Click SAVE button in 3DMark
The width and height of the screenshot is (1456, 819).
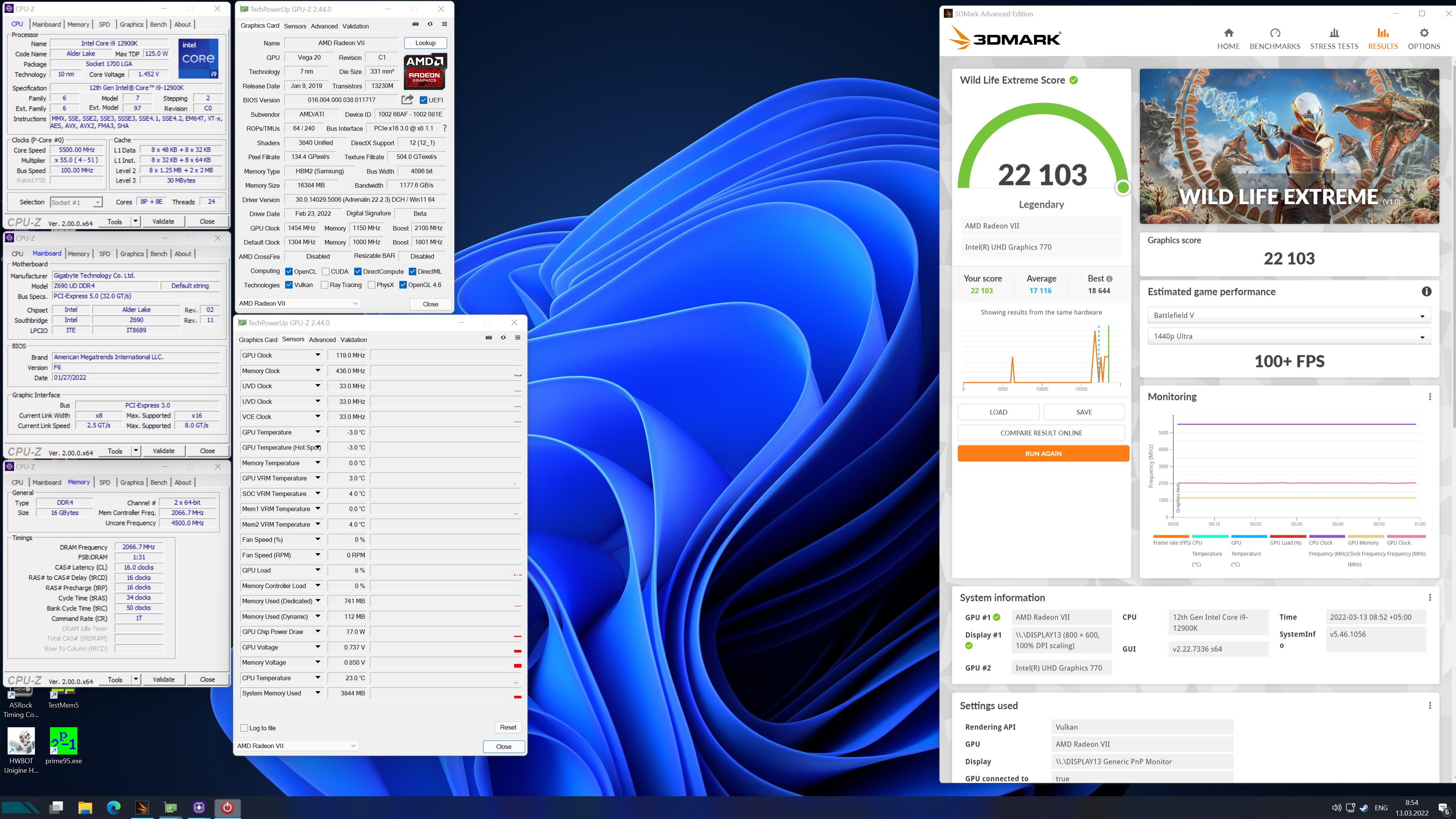[1084, 412]
